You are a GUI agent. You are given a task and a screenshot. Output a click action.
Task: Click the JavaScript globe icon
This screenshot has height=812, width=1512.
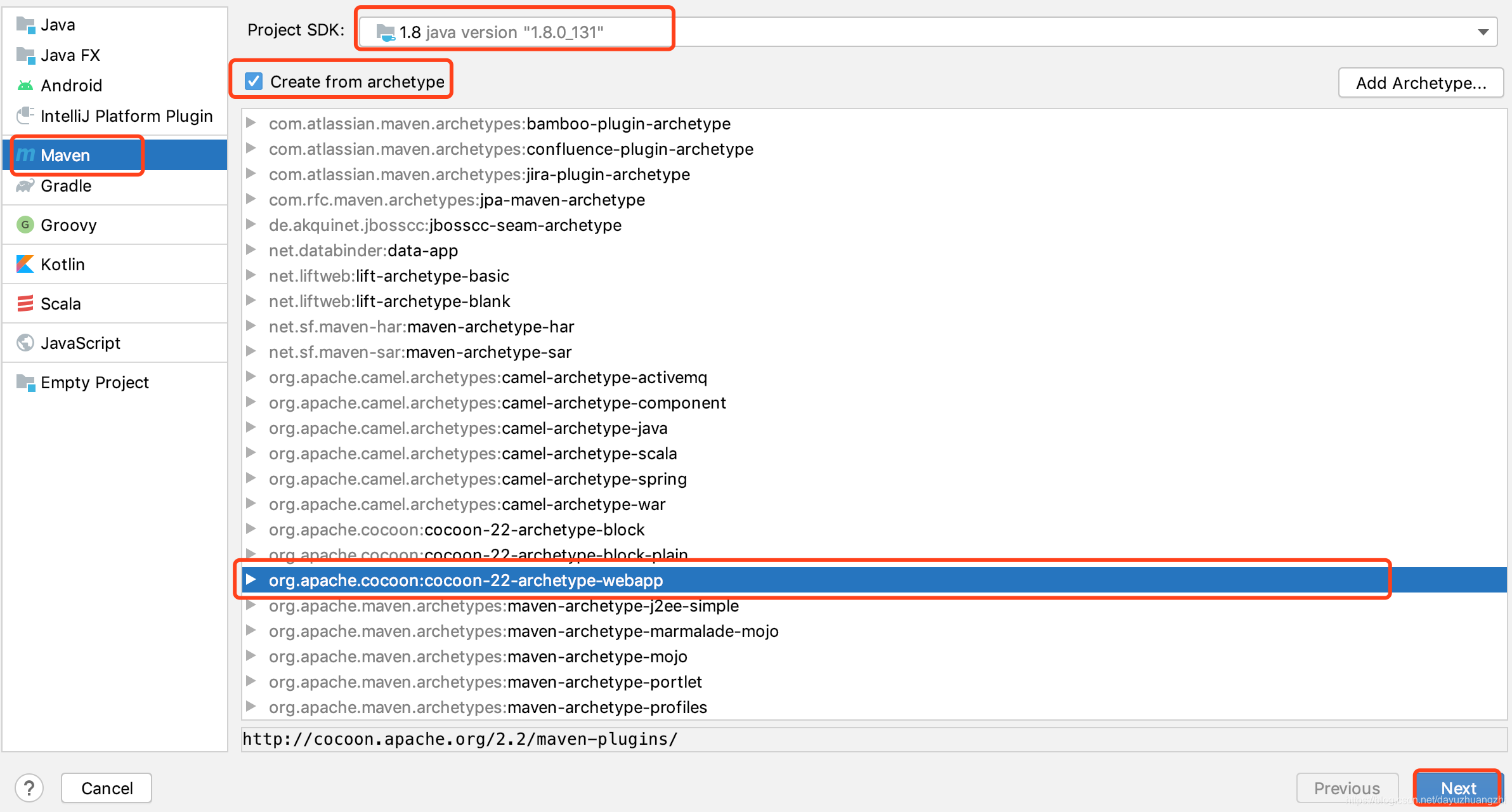[x=25, y=343]
